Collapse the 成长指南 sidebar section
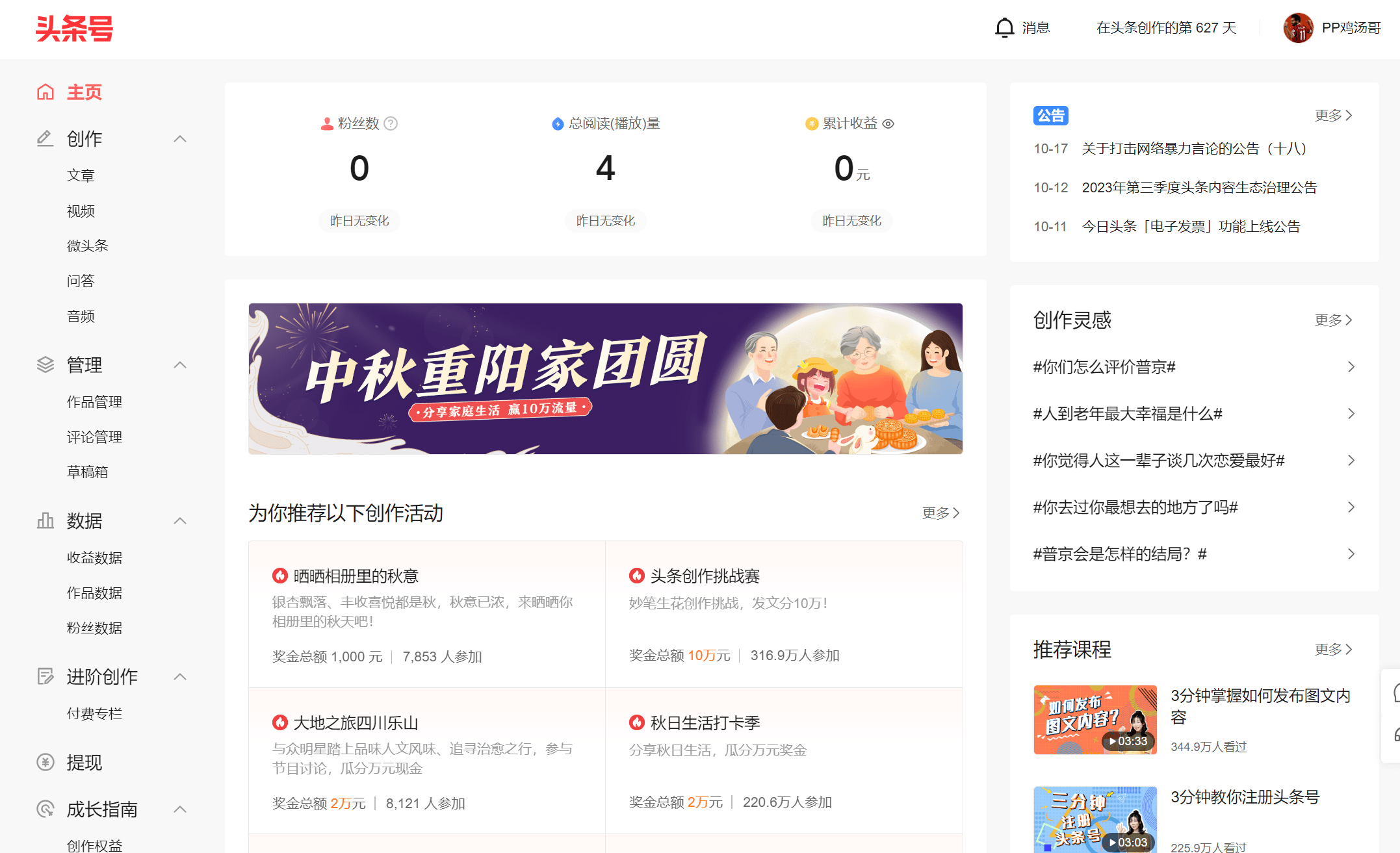The width and height of the screenshot is (1400, 853). click(180, 809)
